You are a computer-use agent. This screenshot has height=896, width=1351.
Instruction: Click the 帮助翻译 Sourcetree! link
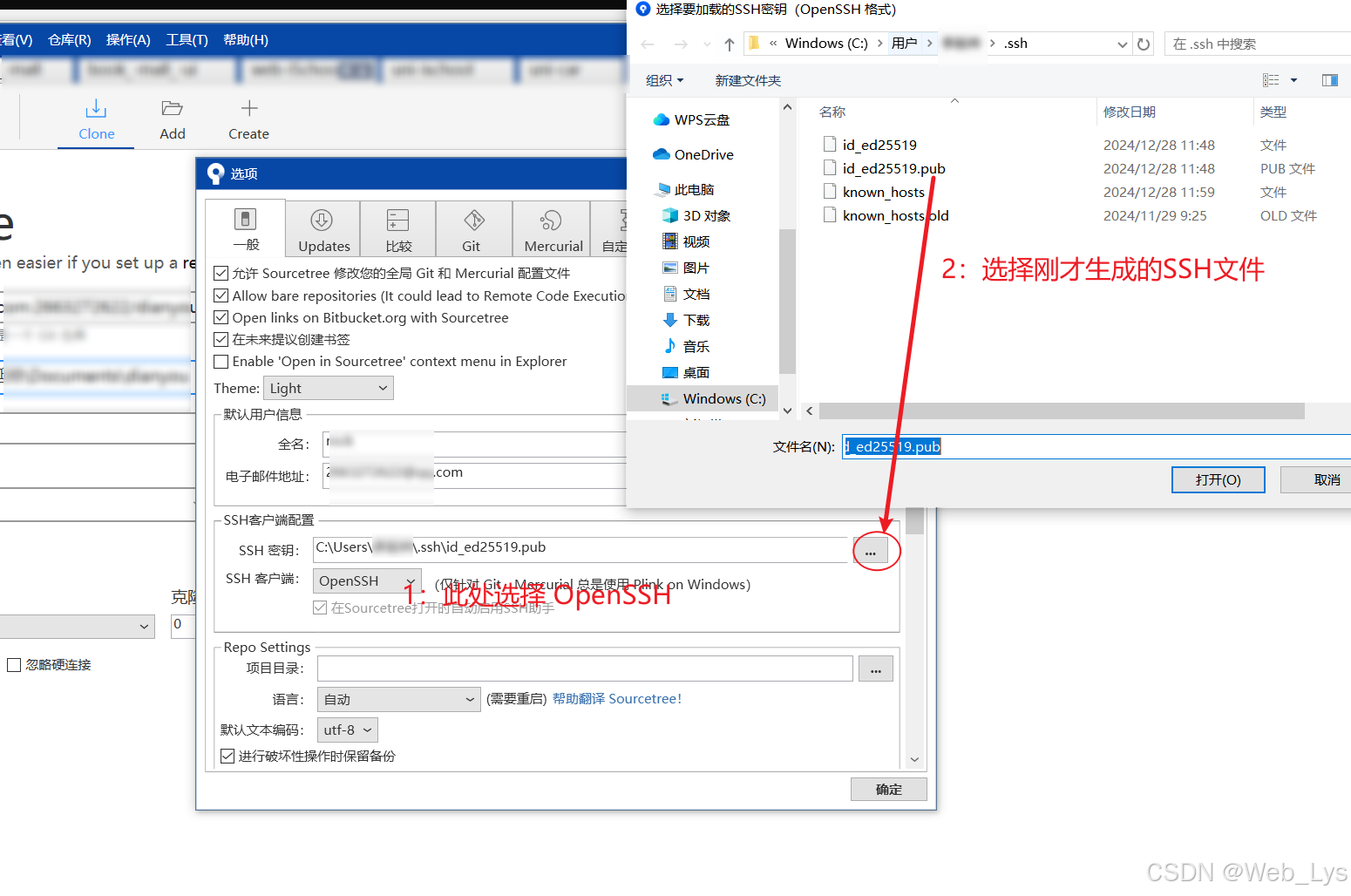click(x=617, y=699)
